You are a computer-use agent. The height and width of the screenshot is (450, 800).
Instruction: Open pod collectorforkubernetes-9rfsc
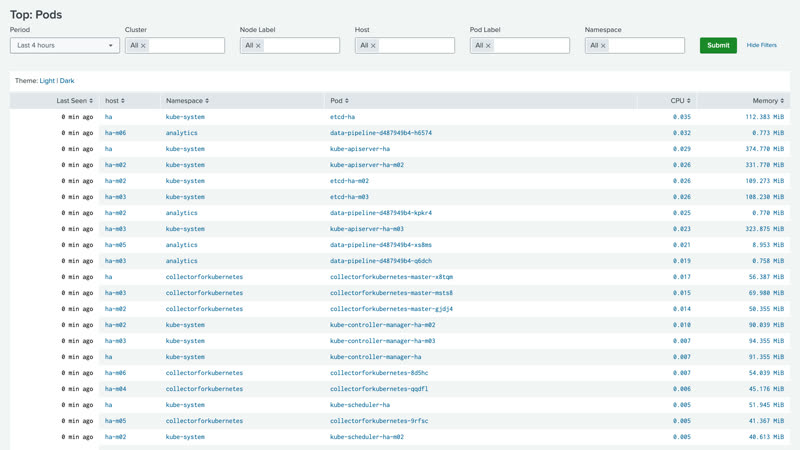click(379, 421)
